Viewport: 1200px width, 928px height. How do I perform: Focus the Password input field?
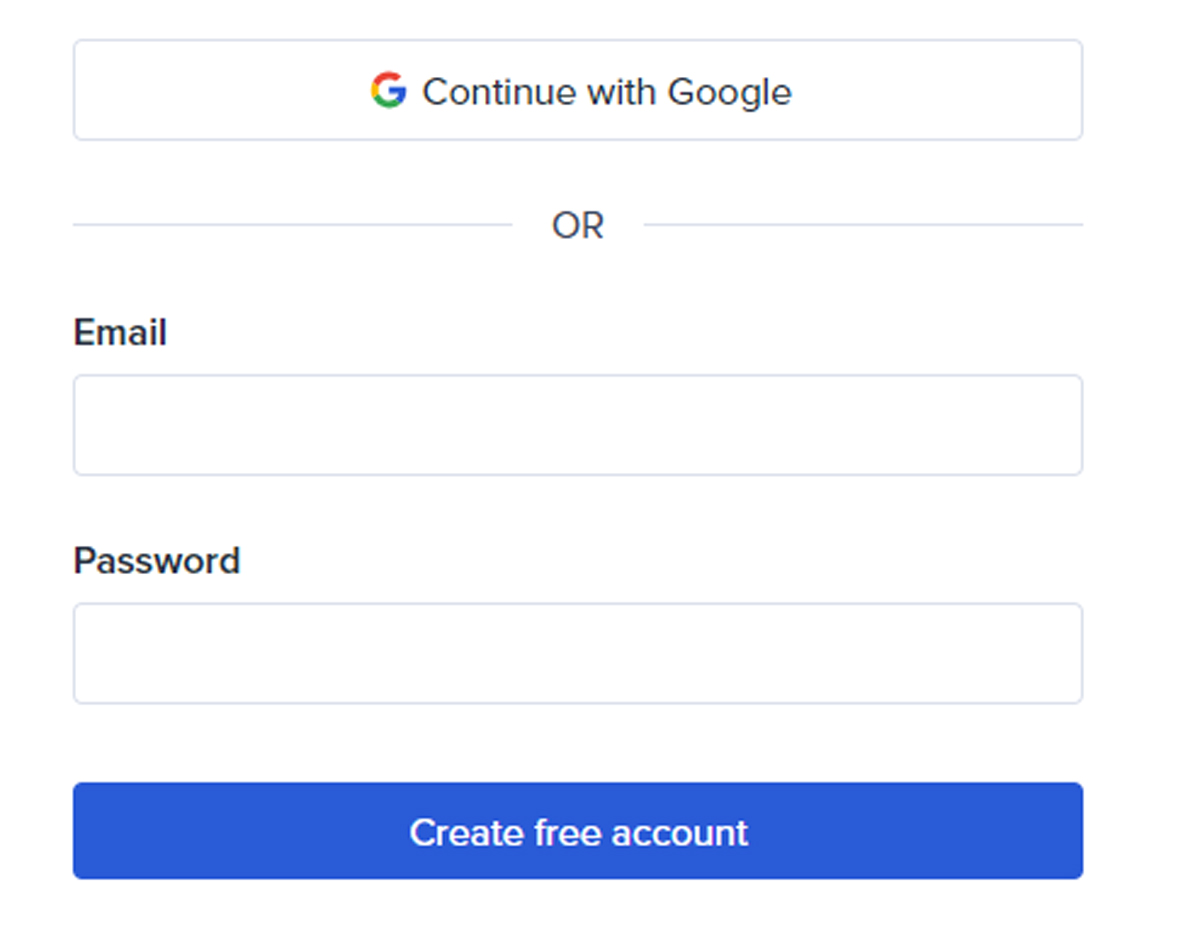(x=578, y=653)
